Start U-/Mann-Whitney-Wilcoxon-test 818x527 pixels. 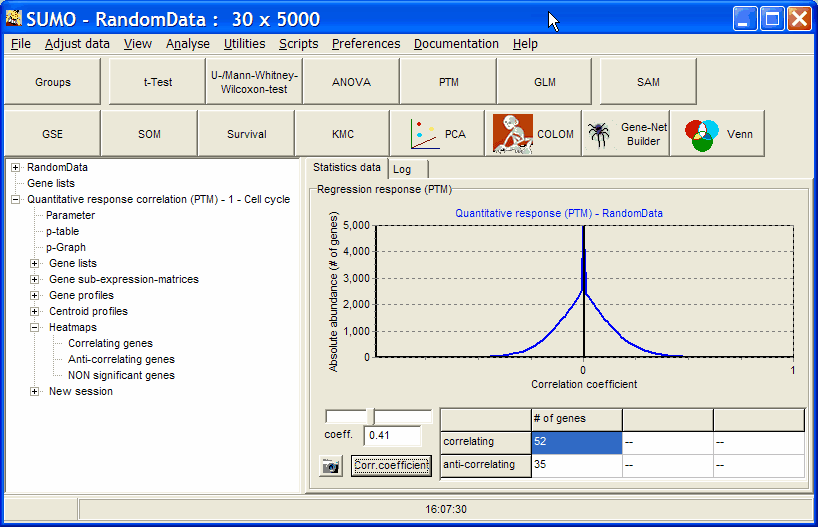[254, 82]
